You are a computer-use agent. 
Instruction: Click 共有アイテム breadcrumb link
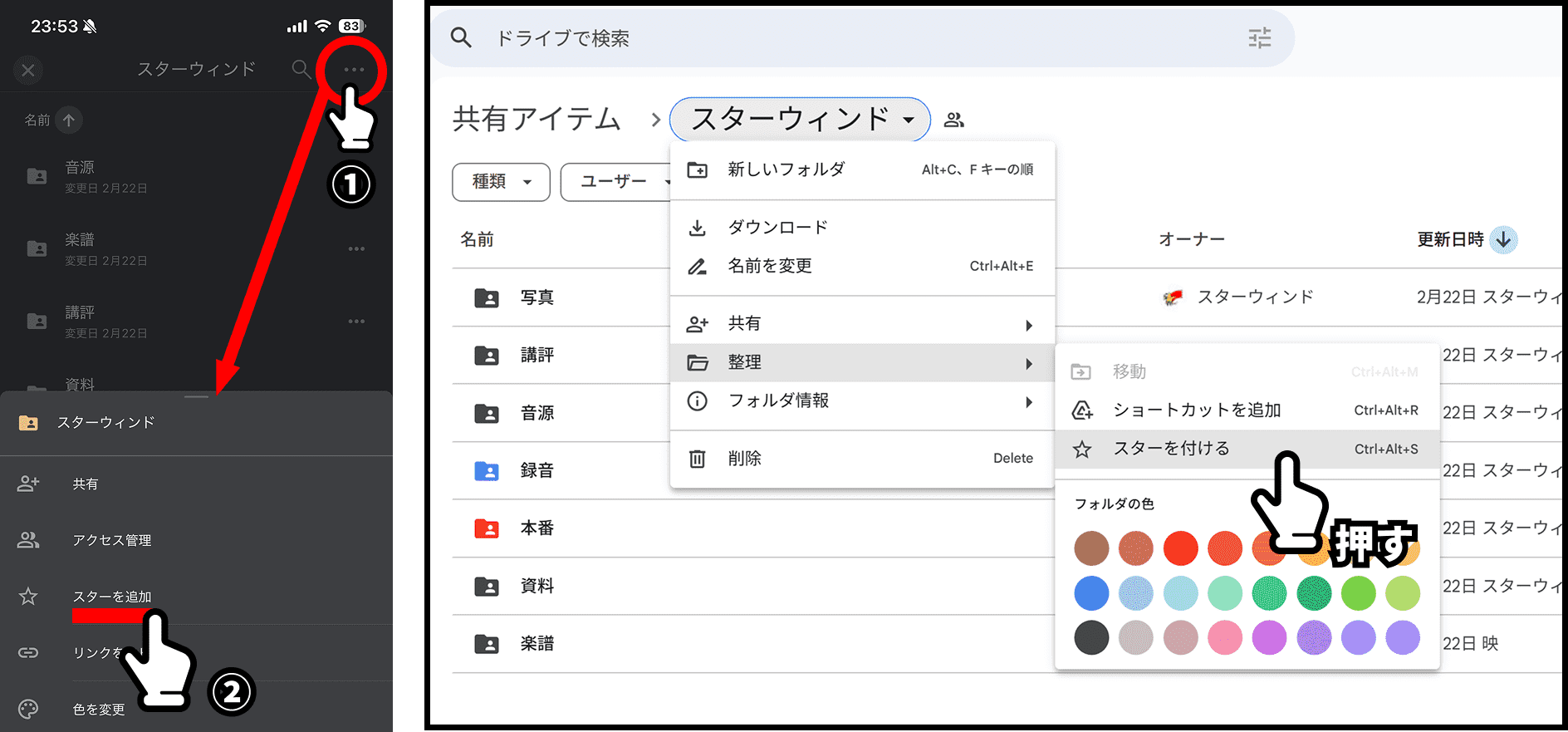[537, 120]
